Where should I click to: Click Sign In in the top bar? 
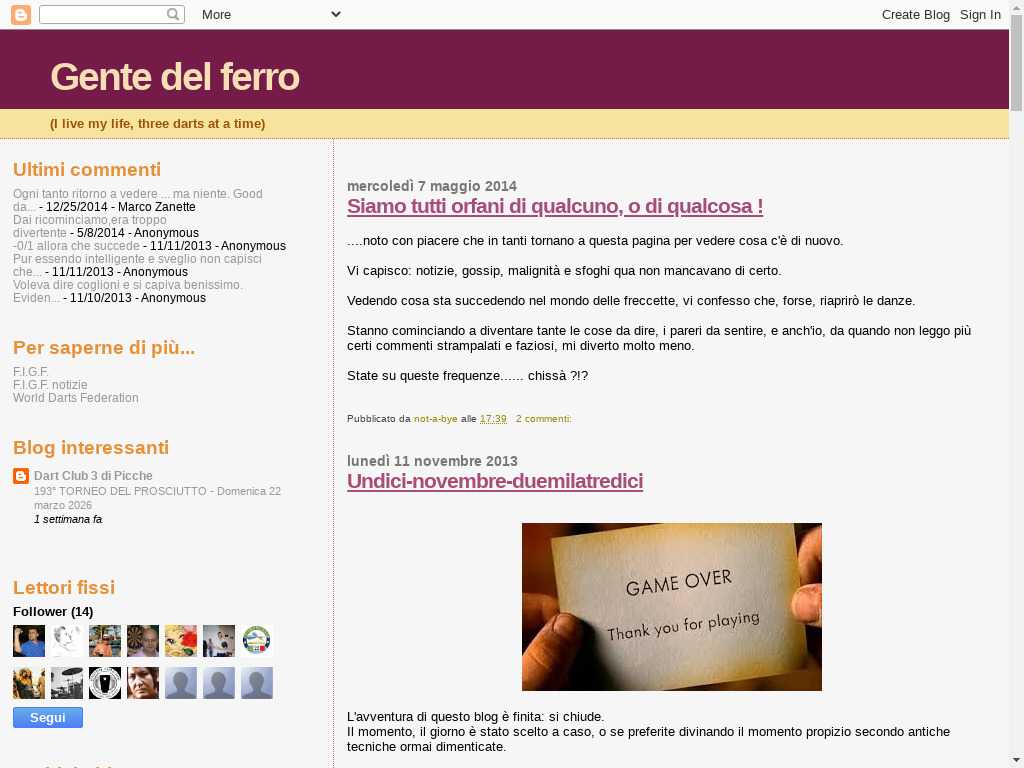(980, 14)
